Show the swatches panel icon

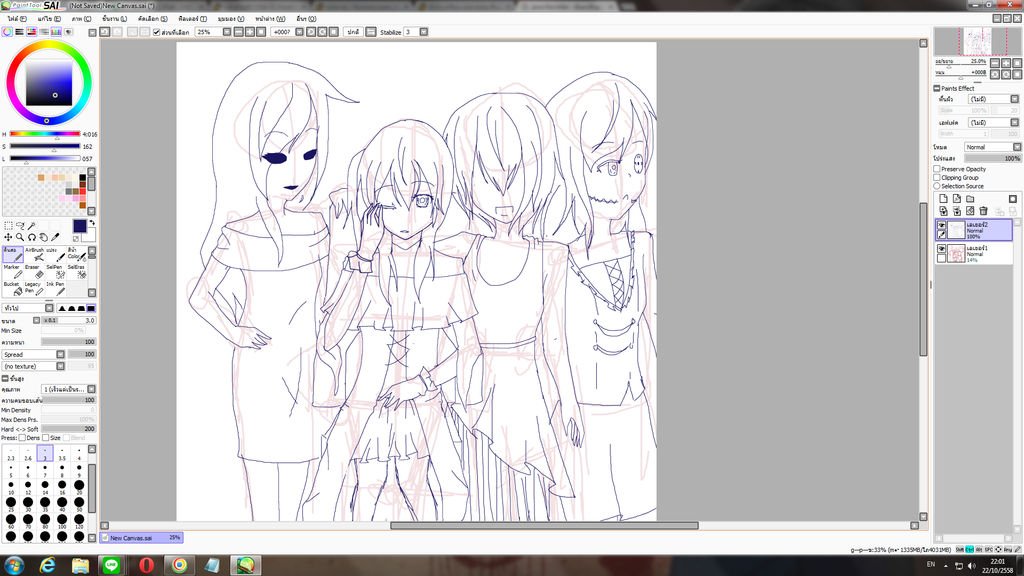[56, 32]
